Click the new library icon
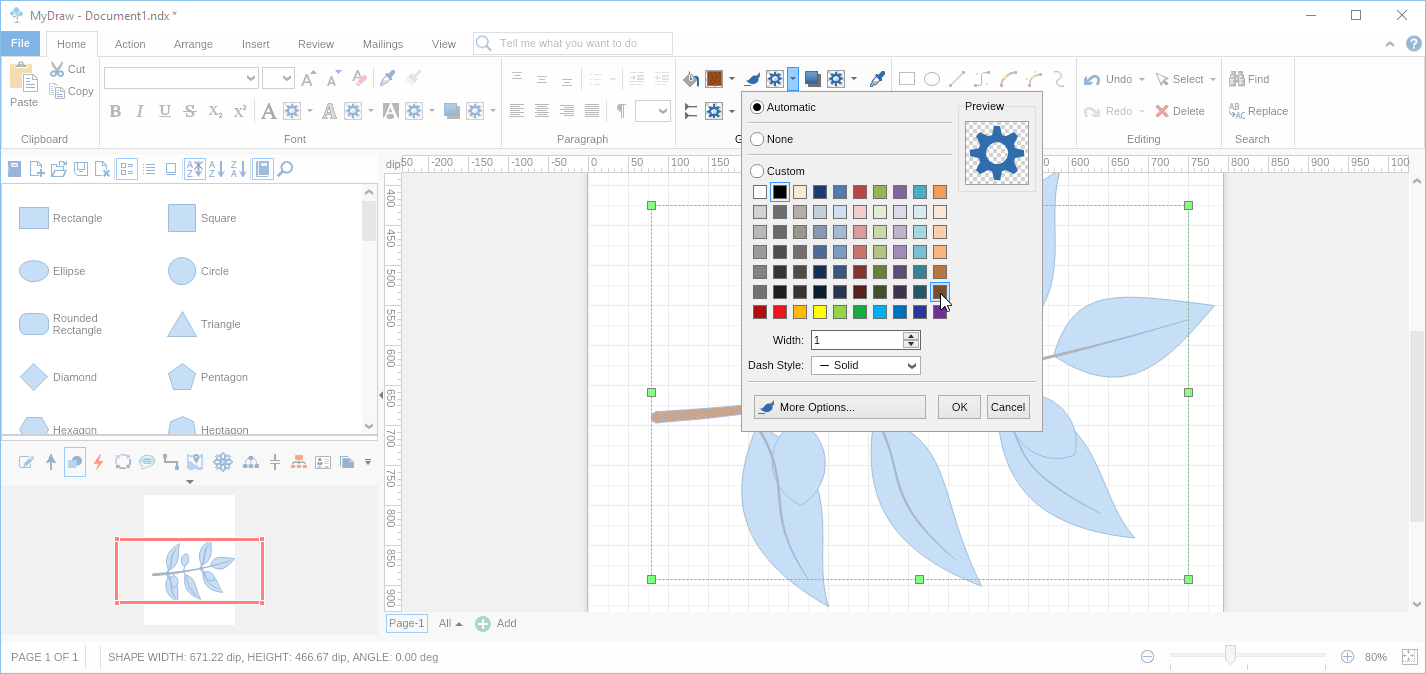This screenshot has width=1426, height=674. pos(37,169)
